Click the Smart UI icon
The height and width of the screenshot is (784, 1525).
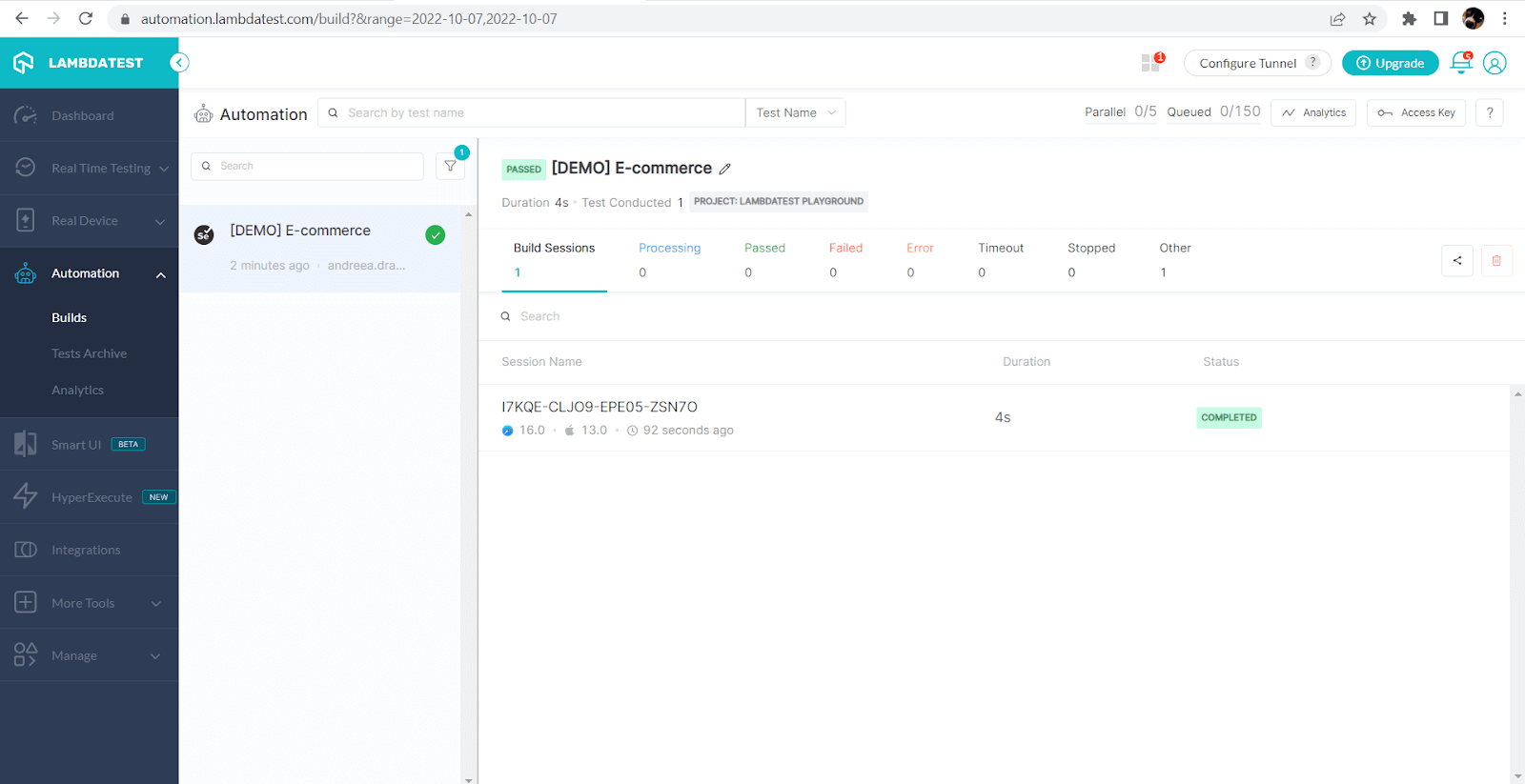(26, 444)
